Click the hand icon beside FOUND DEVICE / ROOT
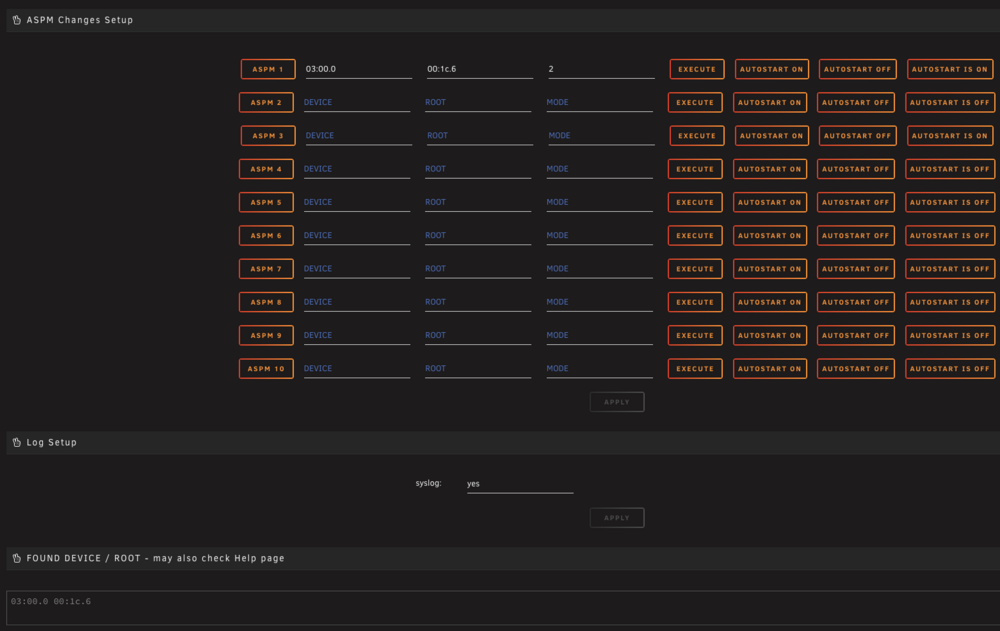The image size is (1000, 631). coord(17,558)
